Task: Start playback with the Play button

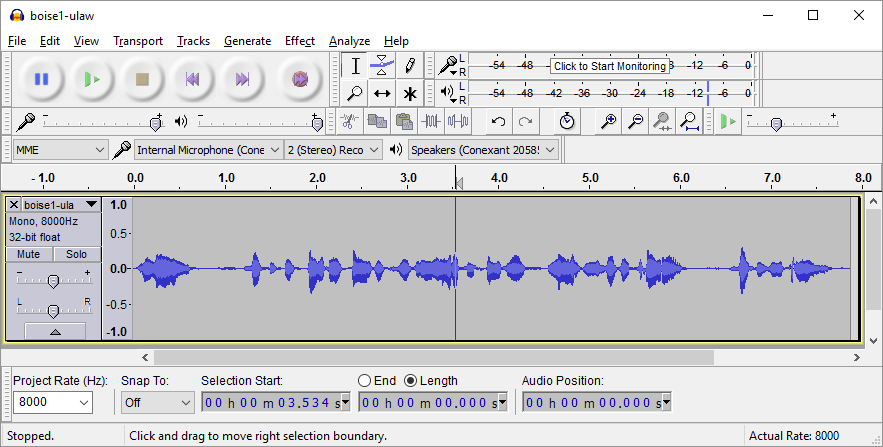Action: (92, 79)
